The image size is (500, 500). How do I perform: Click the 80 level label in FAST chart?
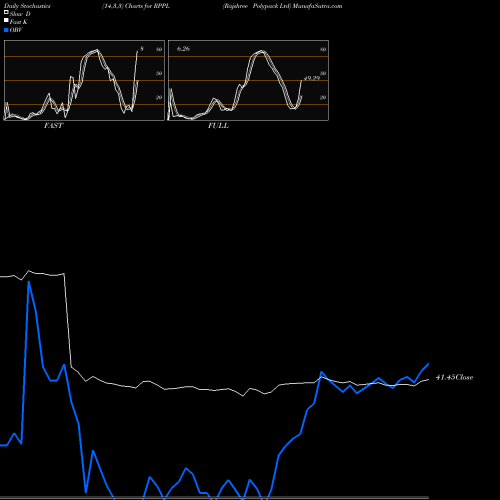pos(159,49)
